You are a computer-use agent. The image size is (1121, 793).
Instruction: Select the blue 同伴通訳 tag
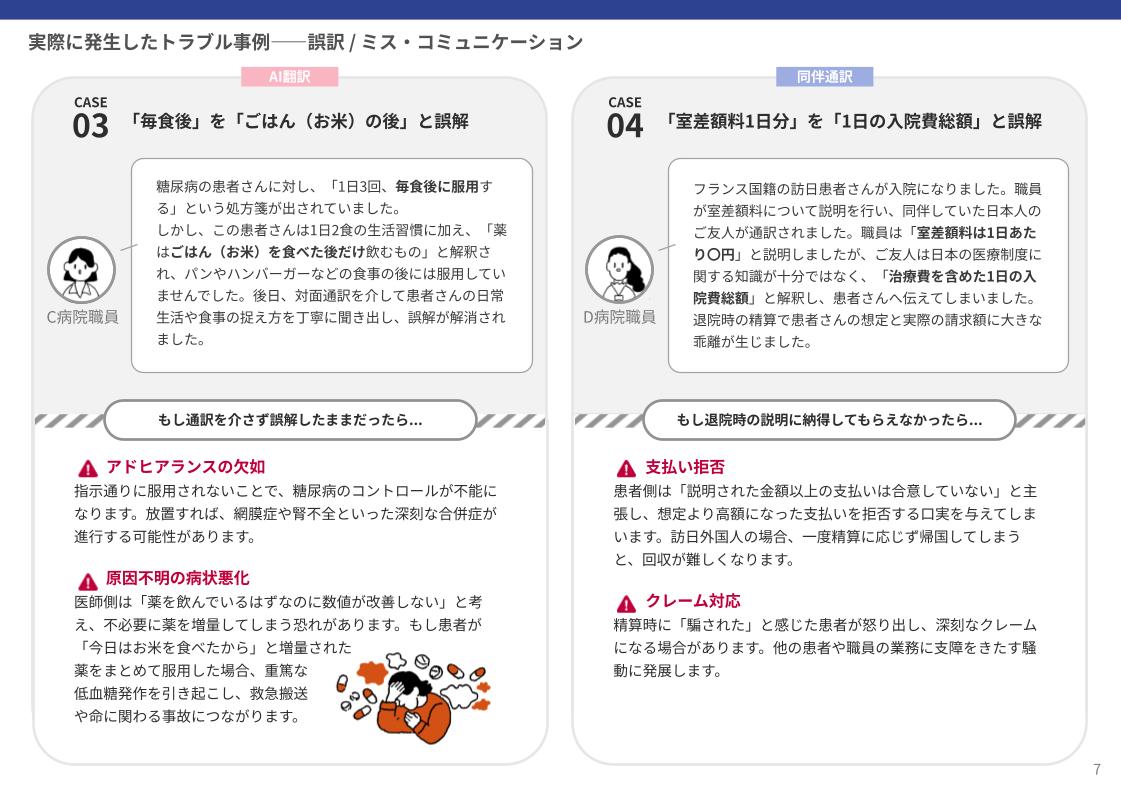(x=825, y=77)
